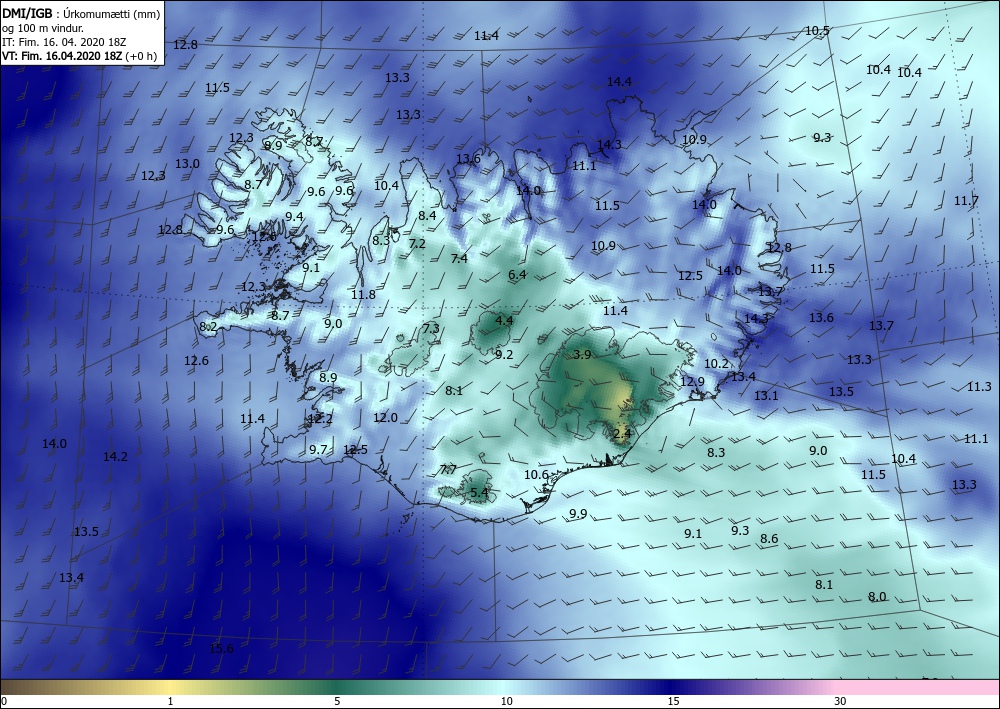This screenshot has width=1000, height=709.
Task: Click the yellow segment of the colour scale bar
Action: 172,687
